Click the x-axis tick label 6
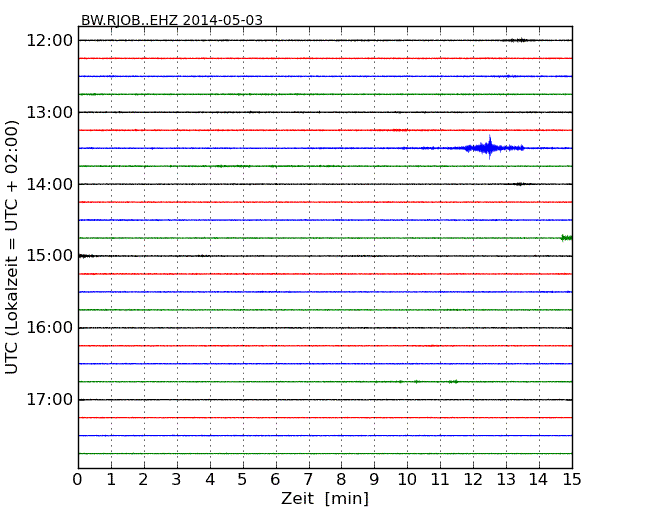650x520 pixels. click(275, 479)
